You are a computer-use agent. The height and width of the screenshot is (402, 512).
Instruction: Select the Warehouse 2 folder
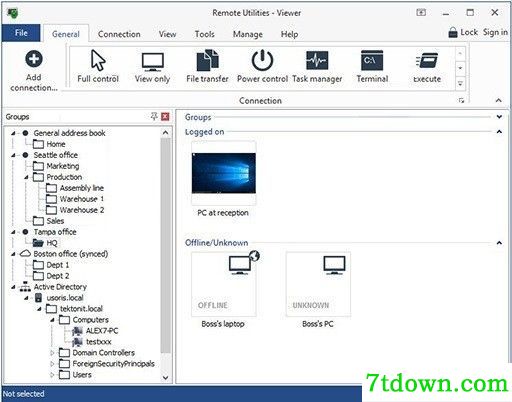[x=75, y=210]
